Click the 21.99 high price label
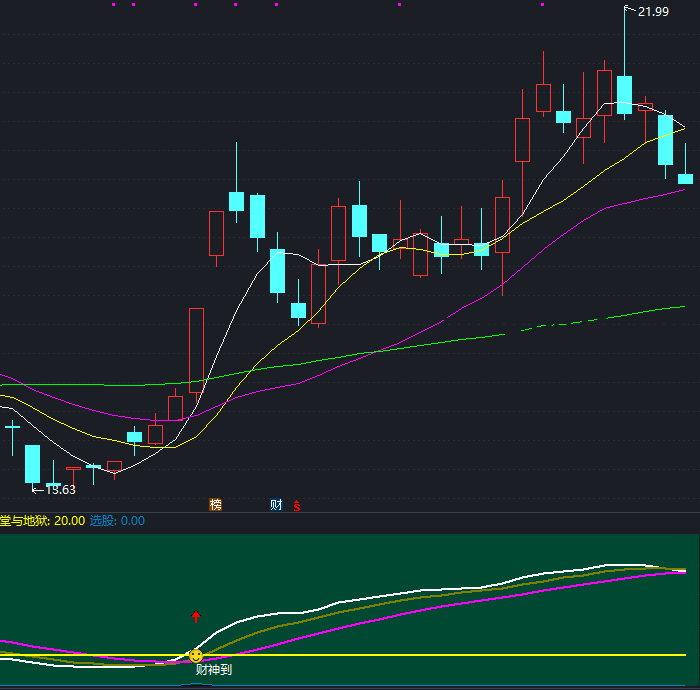Screen dimensions: 700x690 tap(653, 12)
